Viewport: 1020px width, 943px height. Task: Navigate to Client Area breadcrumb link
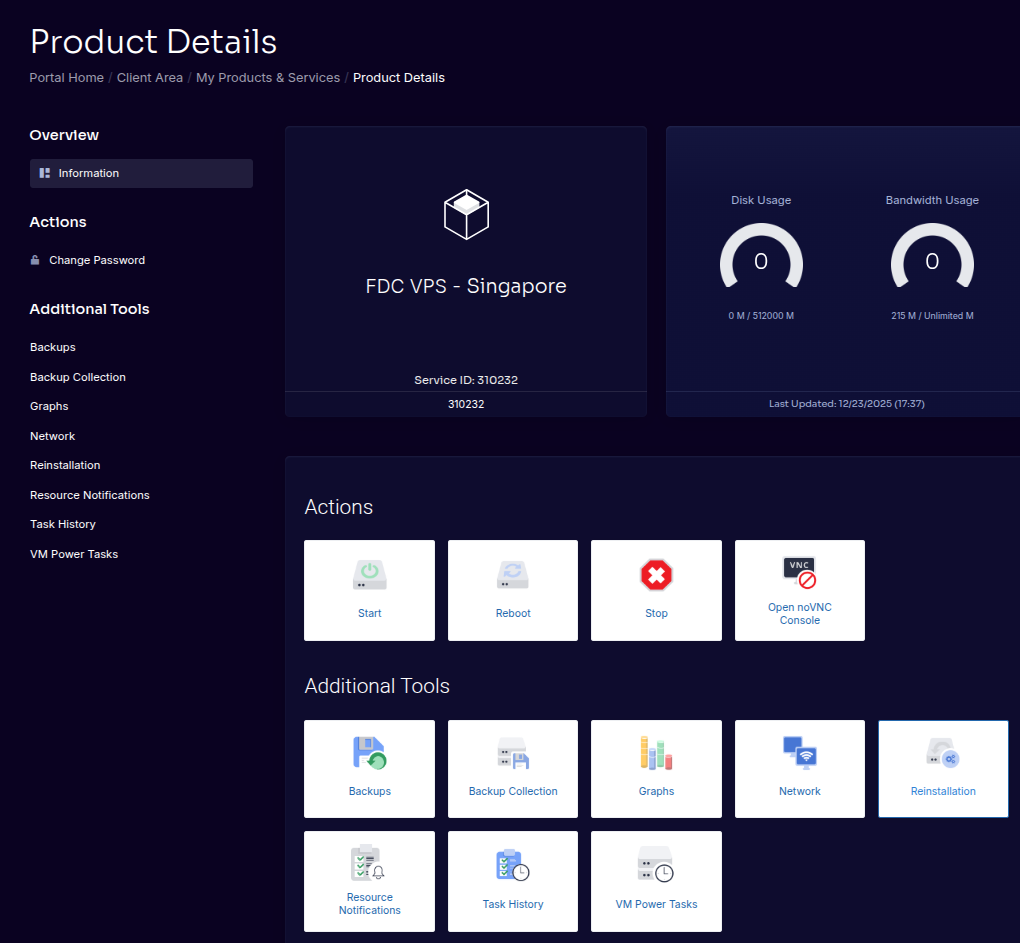coord(150,78)
